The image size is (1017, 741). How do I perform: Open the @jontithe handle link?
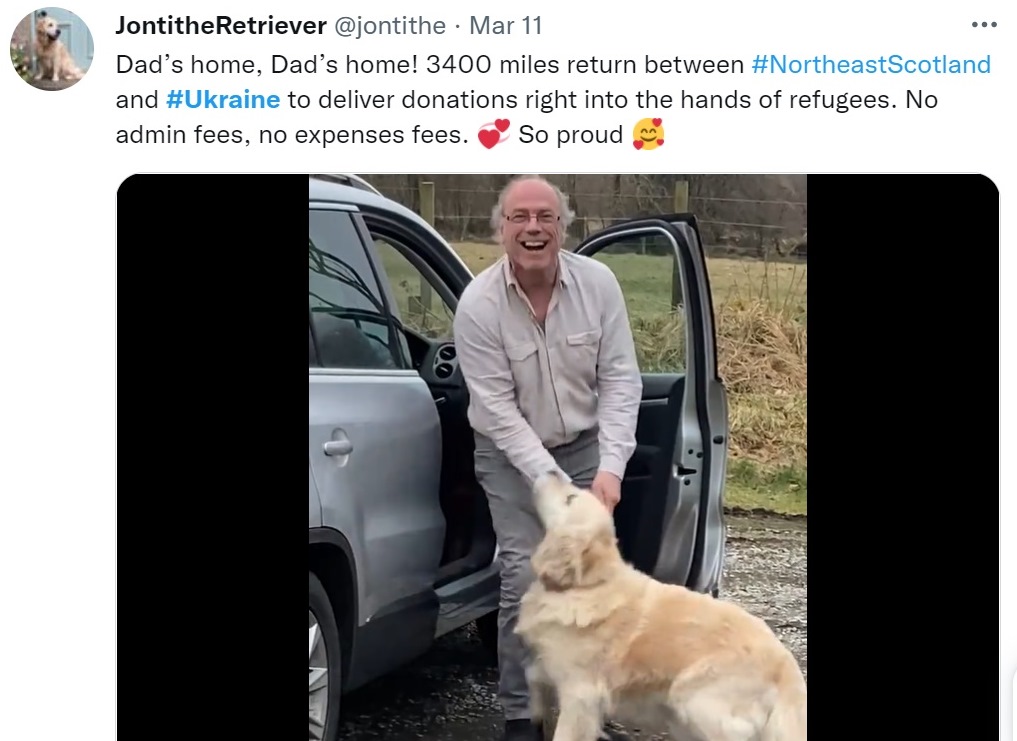point(390,26)
